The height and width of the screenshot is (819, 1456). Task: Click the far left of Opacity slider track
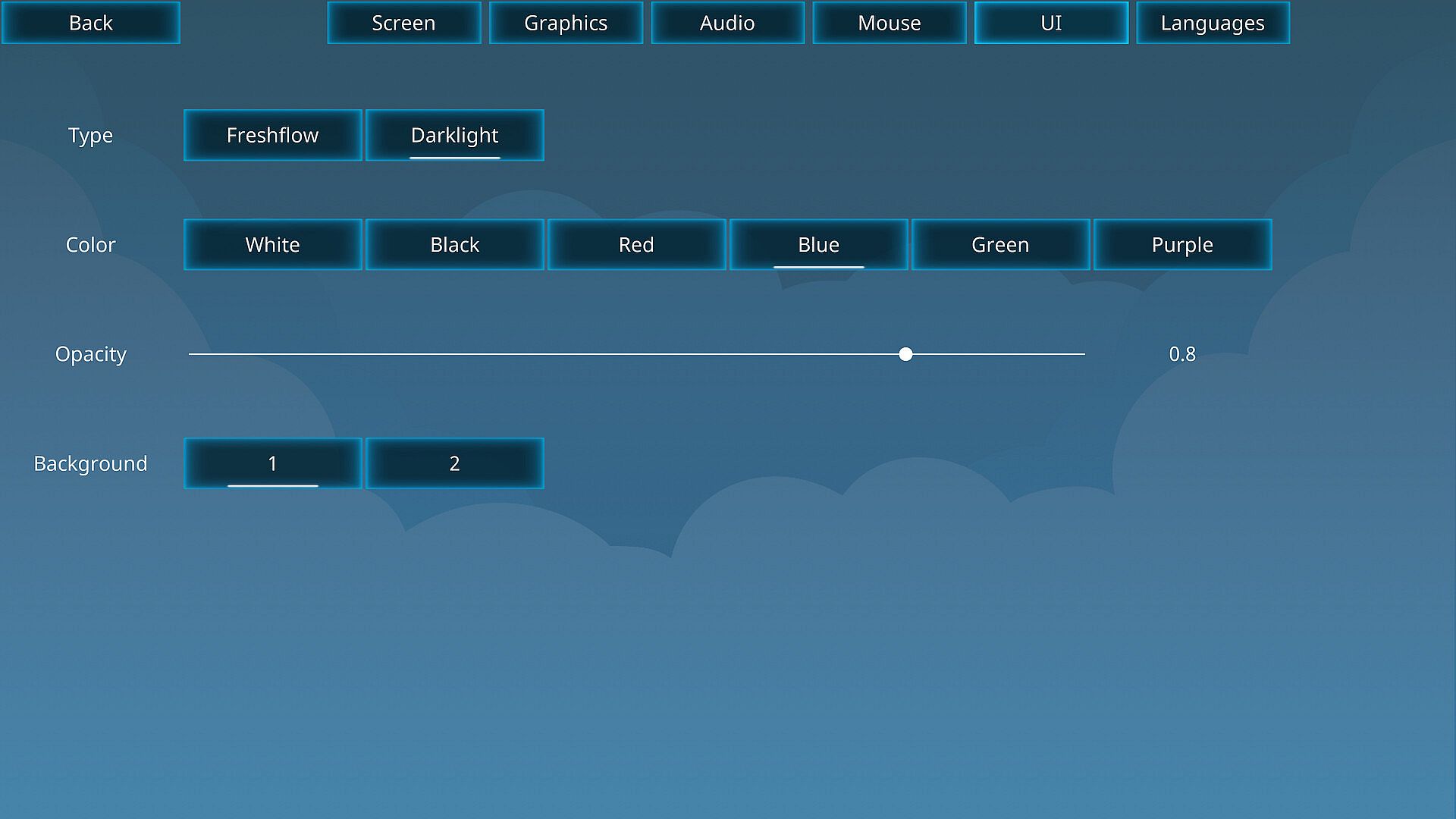pos(192,354)
